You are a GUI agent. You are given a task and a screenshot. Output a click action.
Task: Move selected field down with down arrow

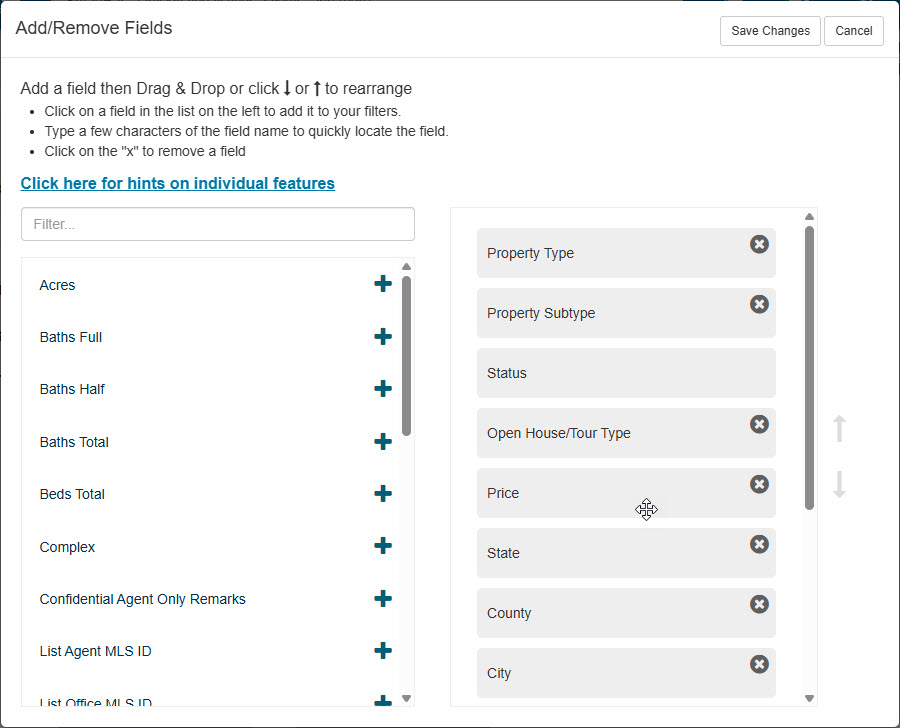pyautogui.click(x=839, y=484)
